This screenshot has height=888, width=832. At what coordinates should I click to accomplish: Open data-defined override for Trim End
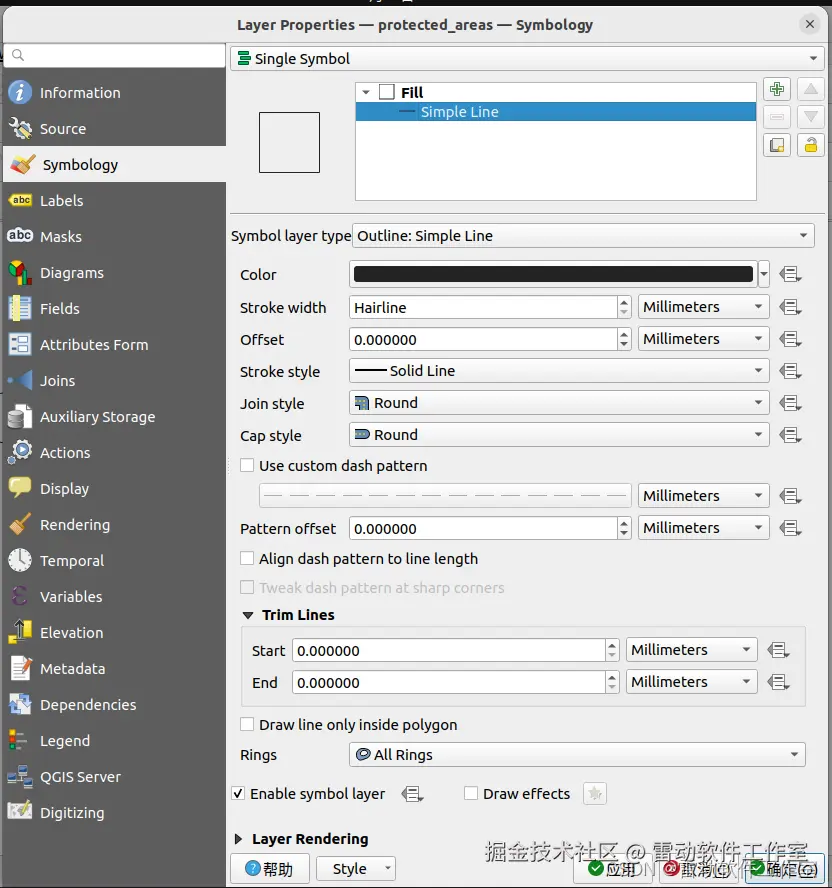[778, 682]
